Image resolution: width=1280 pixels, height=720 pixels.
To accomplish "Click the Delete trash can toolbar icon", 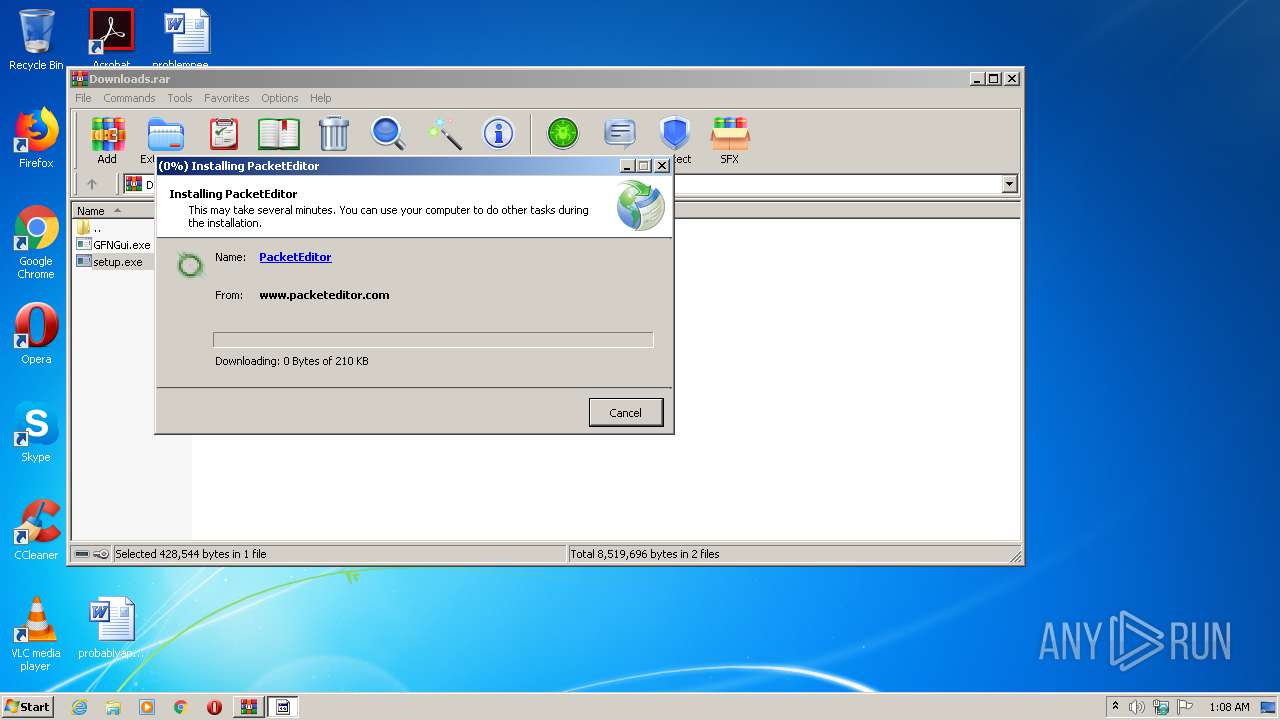I will 333,134.
